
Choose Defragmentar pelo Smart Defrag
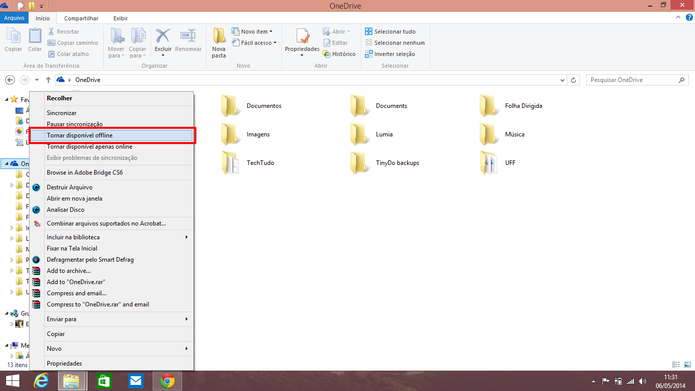click(x=112, y=259)
